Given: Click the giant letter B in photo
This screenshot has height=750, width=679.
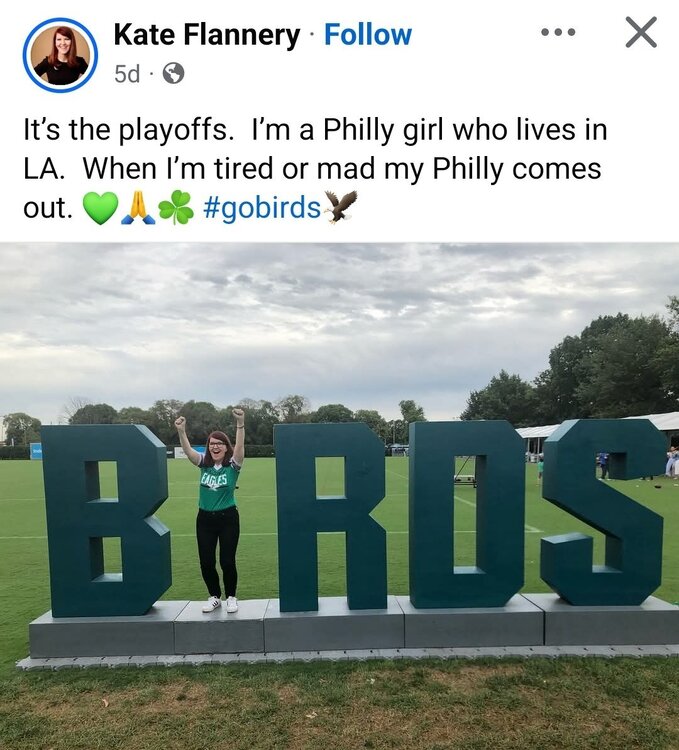Looking at the screenshot, I should pos(106,520).
